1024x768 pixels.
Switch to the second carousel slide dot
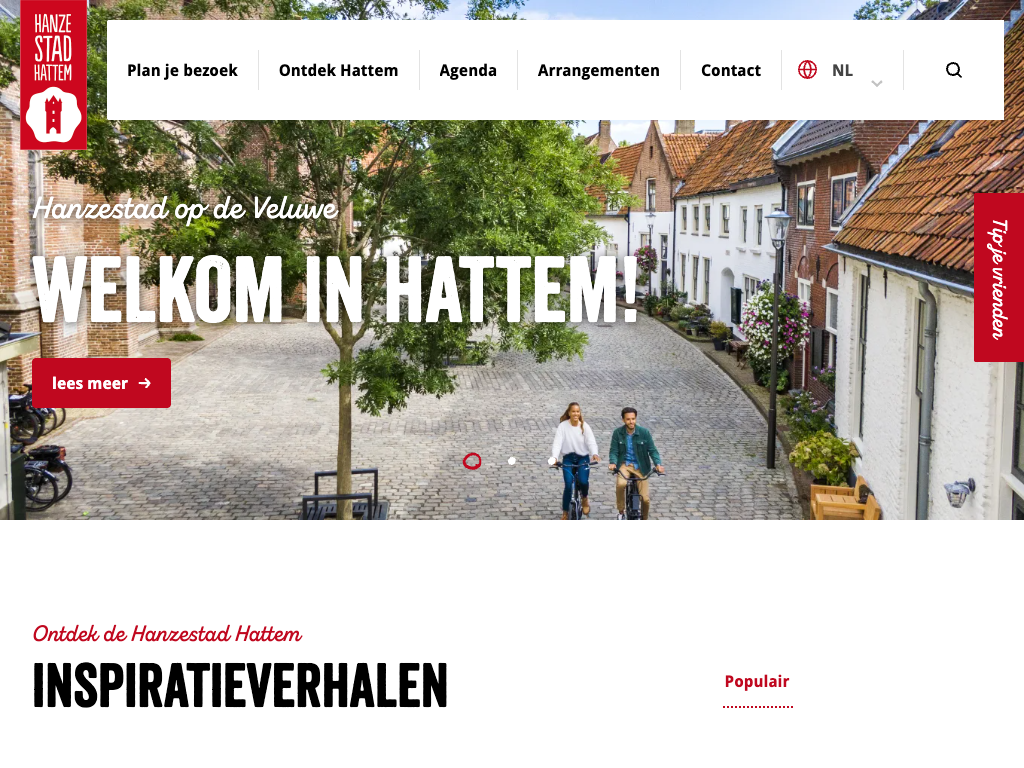[512, 461]
